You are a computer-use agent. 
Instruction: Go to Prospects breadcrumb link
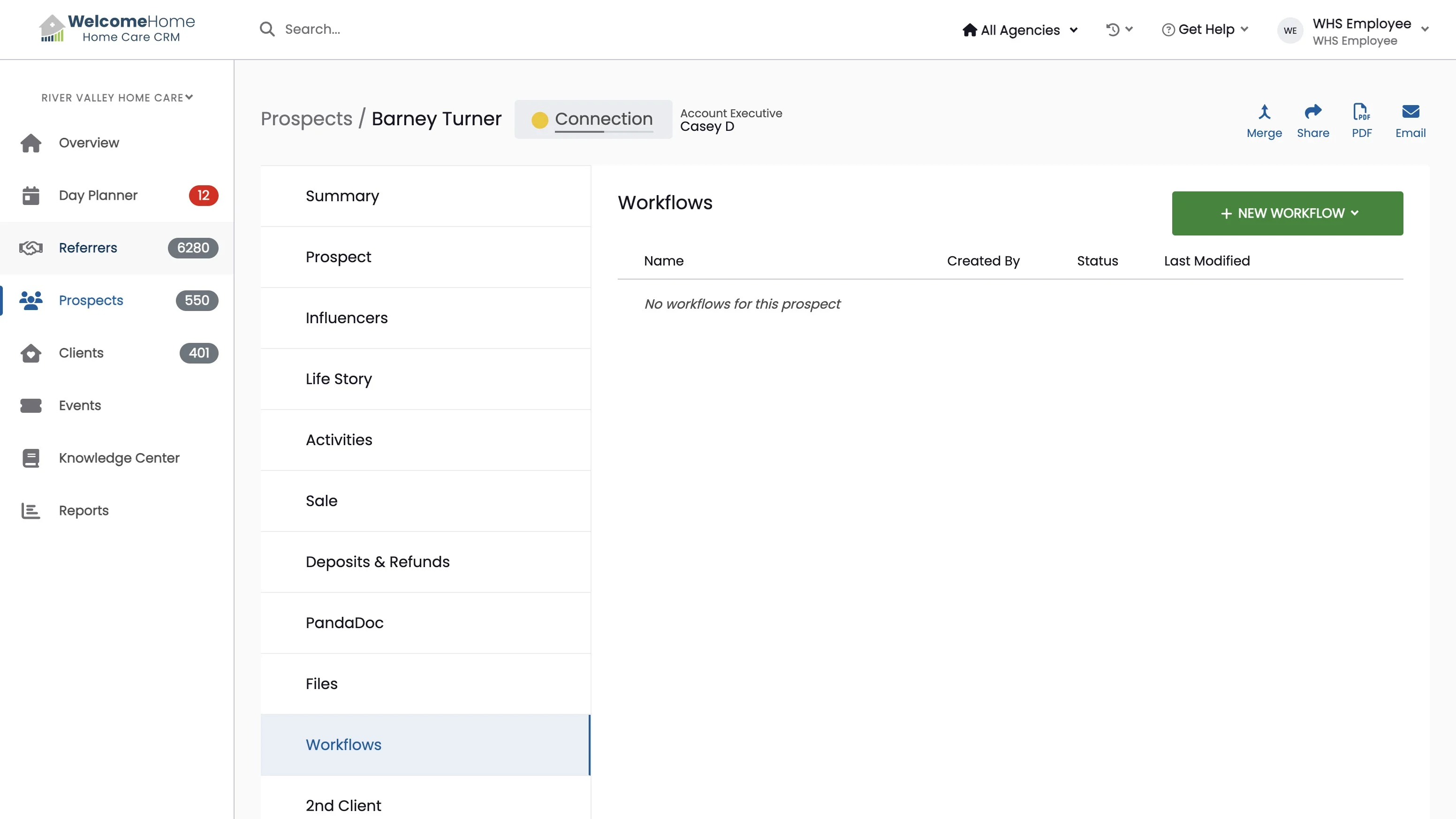[x=306, y=119]
